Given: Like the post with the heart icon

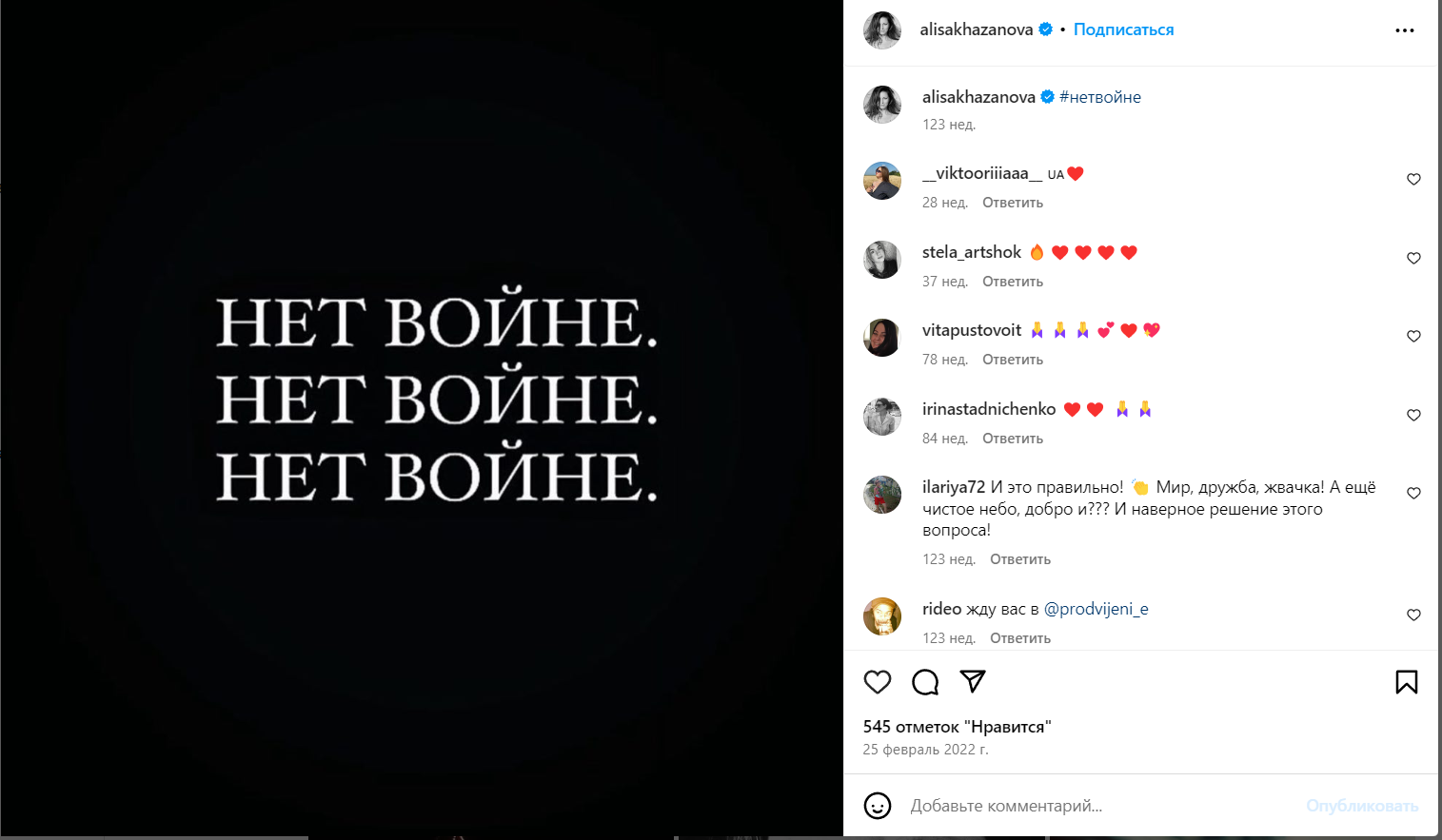Looking at the screenshot, I should point(878,682).
